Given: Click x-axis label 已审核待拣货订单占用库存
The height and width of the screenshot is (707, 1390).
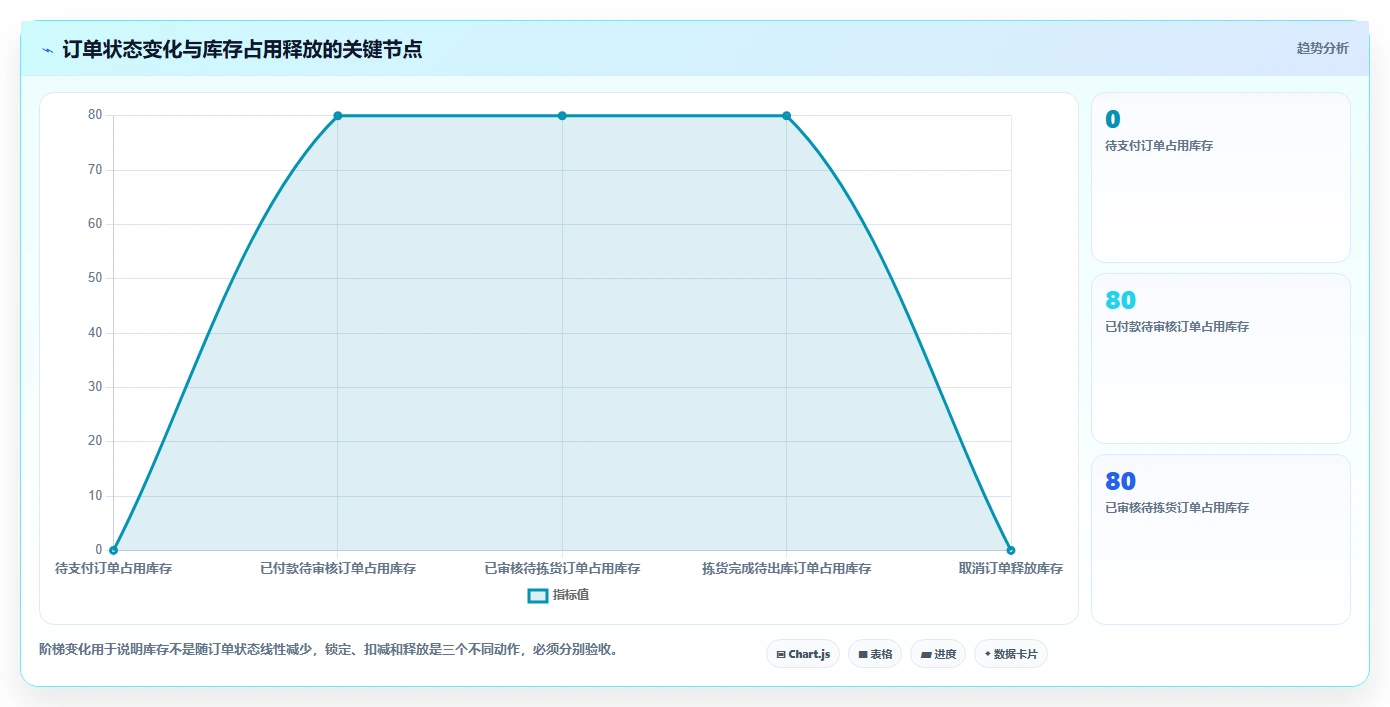Looking at the screenshot, I should (x=562, y=568).
